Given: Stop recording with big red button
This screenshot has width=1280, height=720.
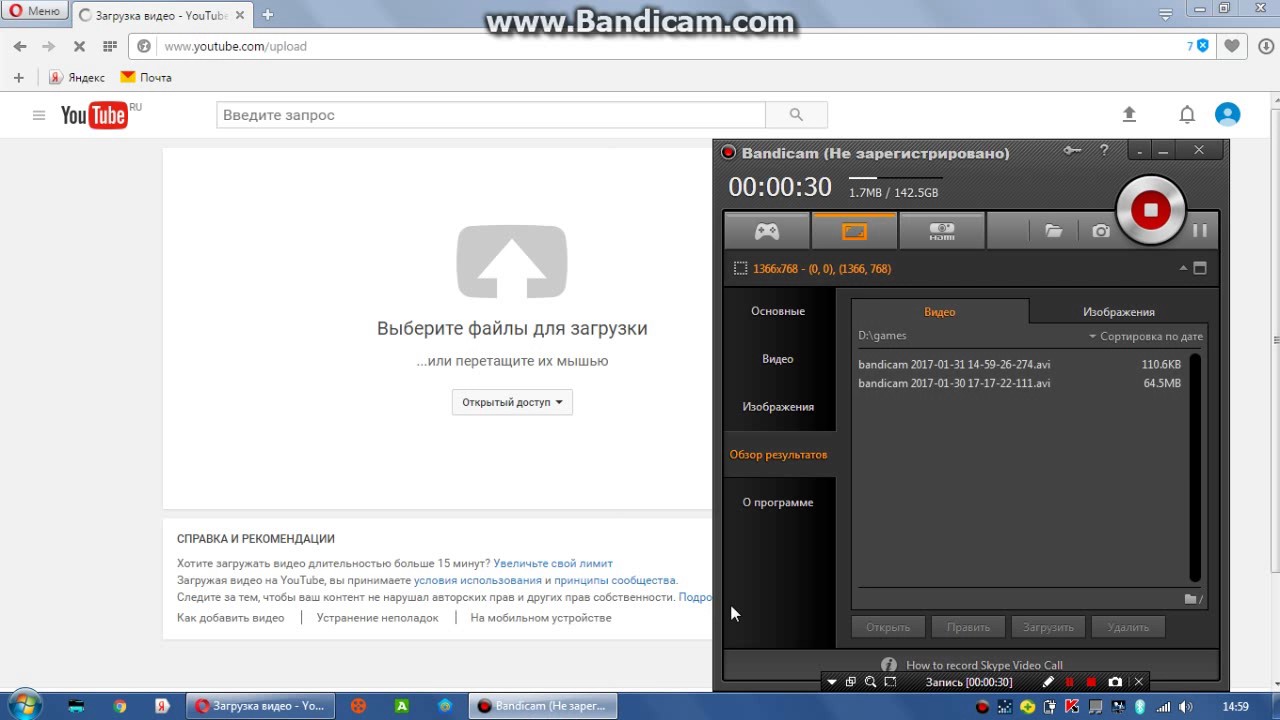Looking at the screenshot, I should click(x=1150, y=210).
